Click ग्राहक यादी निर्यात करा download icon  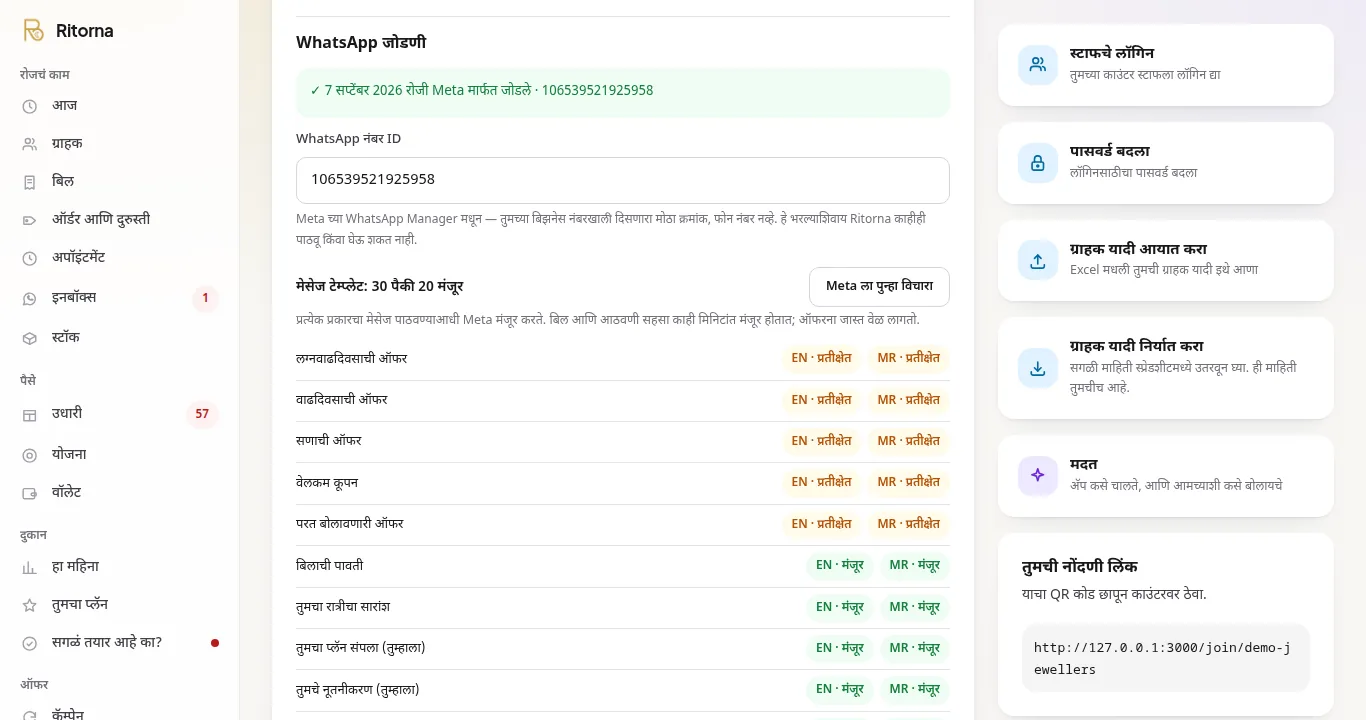[x=1038, y=368]
